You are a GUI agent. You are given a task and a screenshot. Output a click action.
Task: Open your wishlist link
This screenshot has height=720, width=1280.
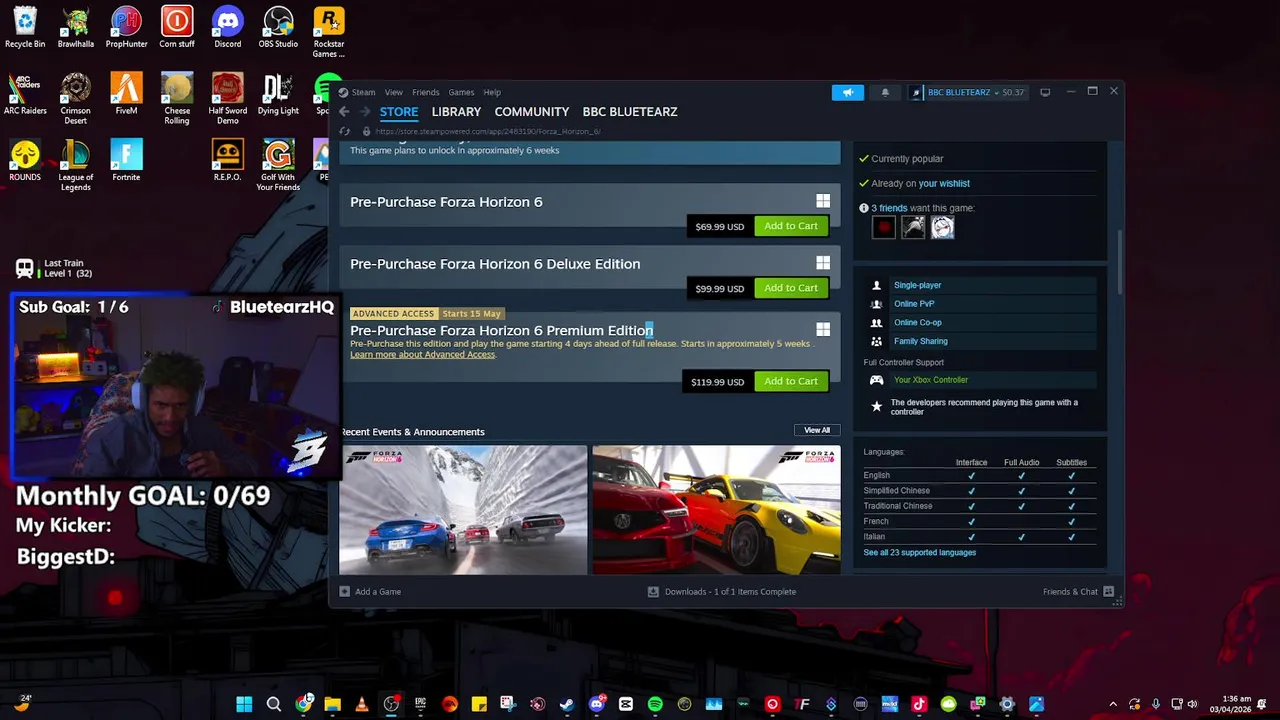click(944, 183)
